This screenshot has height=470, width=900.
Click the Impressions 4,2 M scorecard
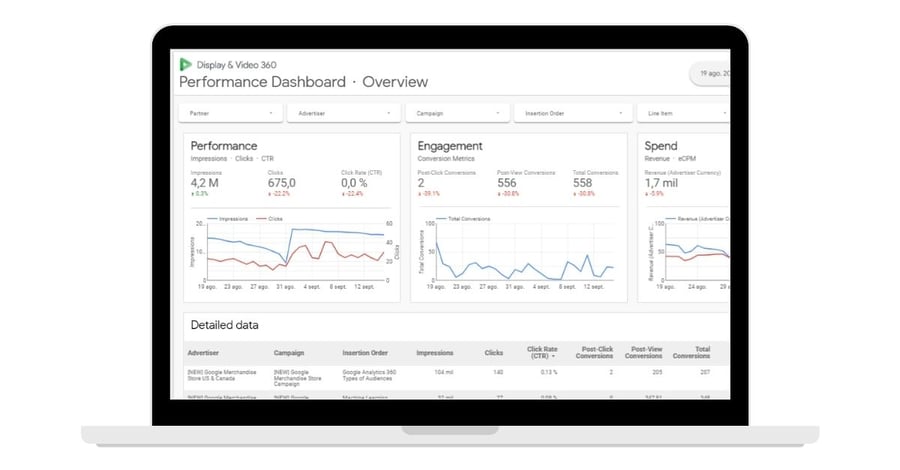pyautogui.click(x=205, y=183)
